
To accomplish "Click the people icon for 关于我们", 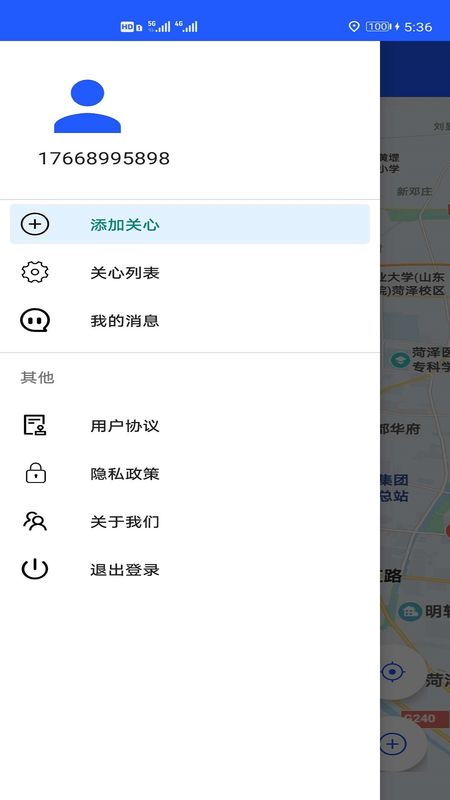I will click(x=35, y=521).
